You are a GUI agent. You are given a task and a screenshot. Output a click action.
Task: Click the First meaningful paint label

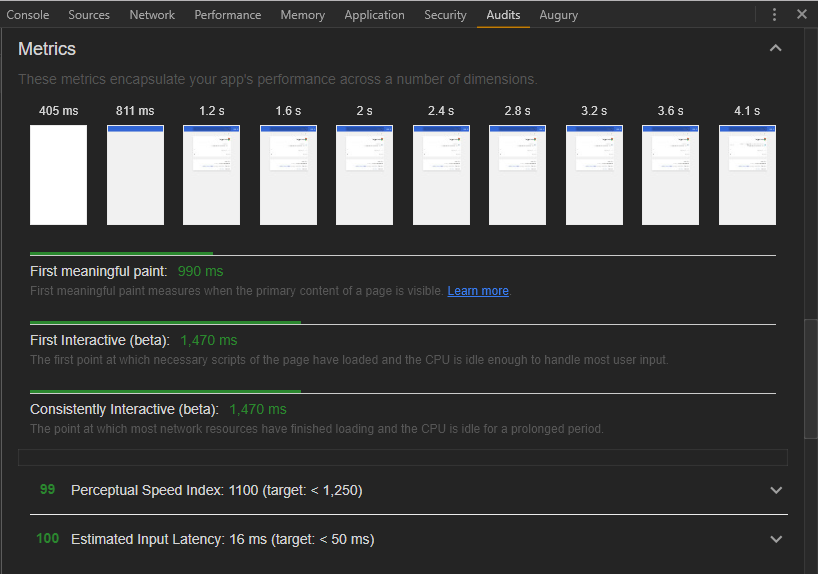point(99,271)
